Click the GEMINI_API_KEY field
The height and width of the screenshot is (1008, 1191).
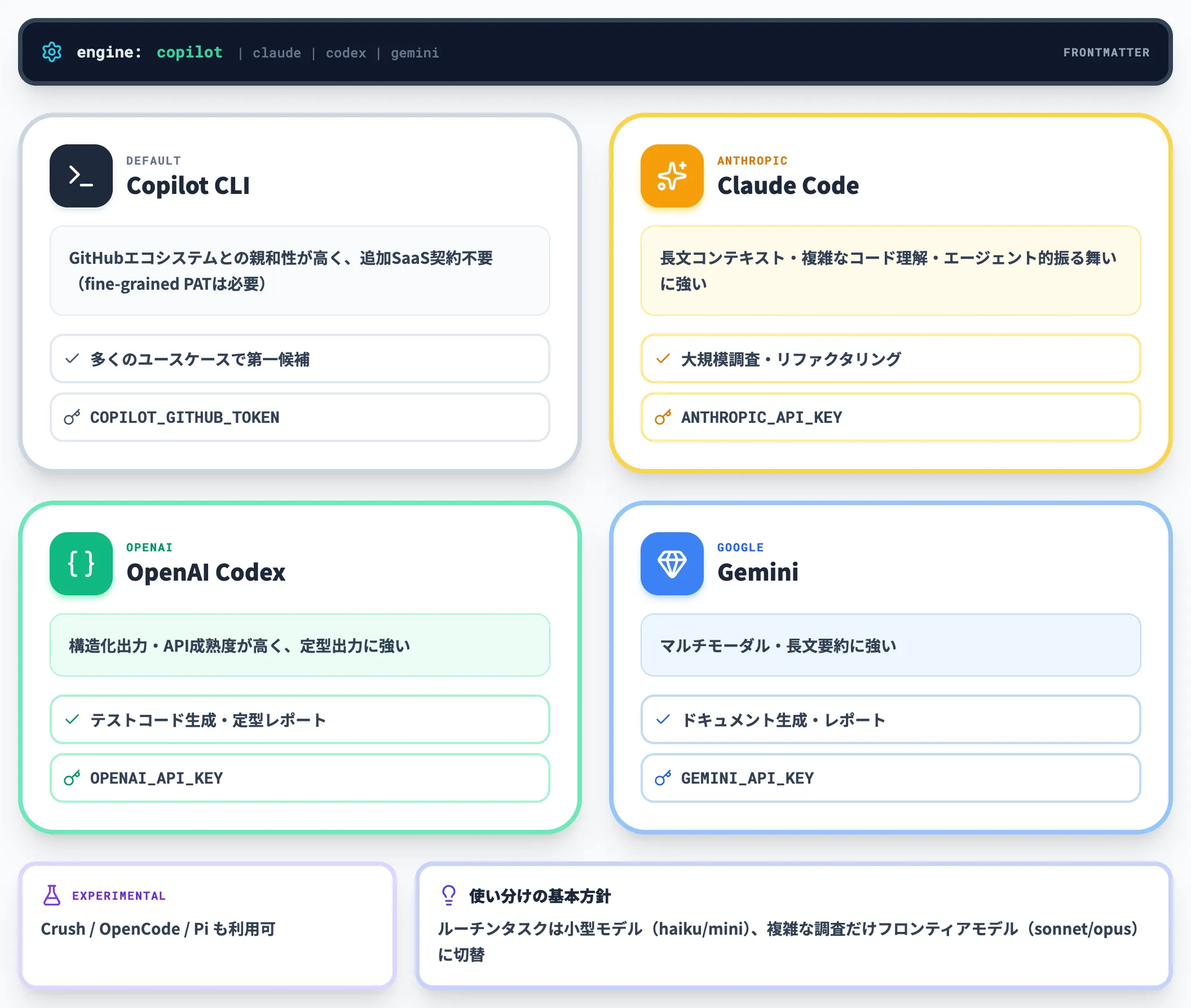tap(890, 778)
